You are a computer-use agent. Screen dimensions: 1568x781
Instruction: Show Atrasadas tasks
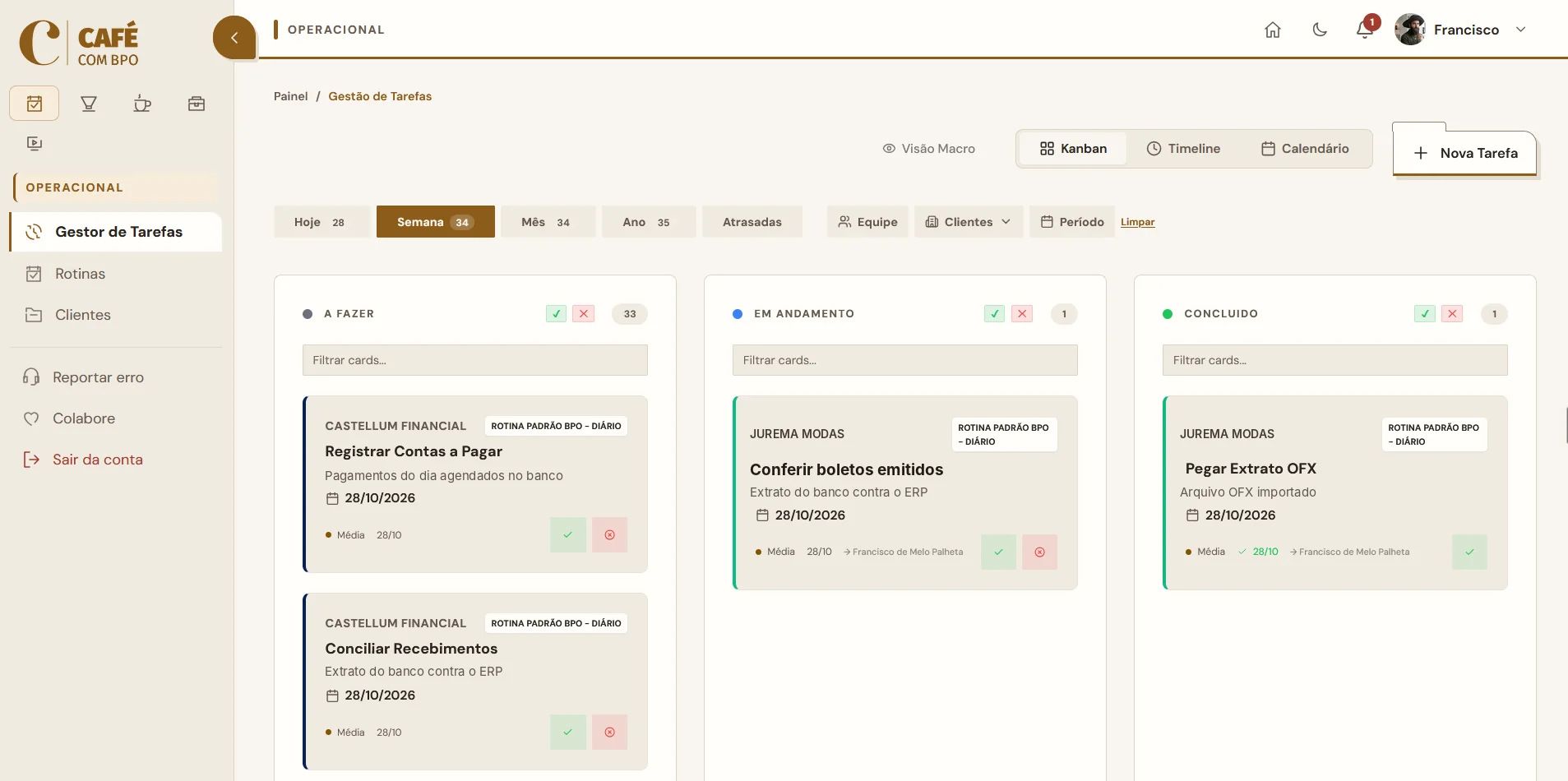coord(752,222)
